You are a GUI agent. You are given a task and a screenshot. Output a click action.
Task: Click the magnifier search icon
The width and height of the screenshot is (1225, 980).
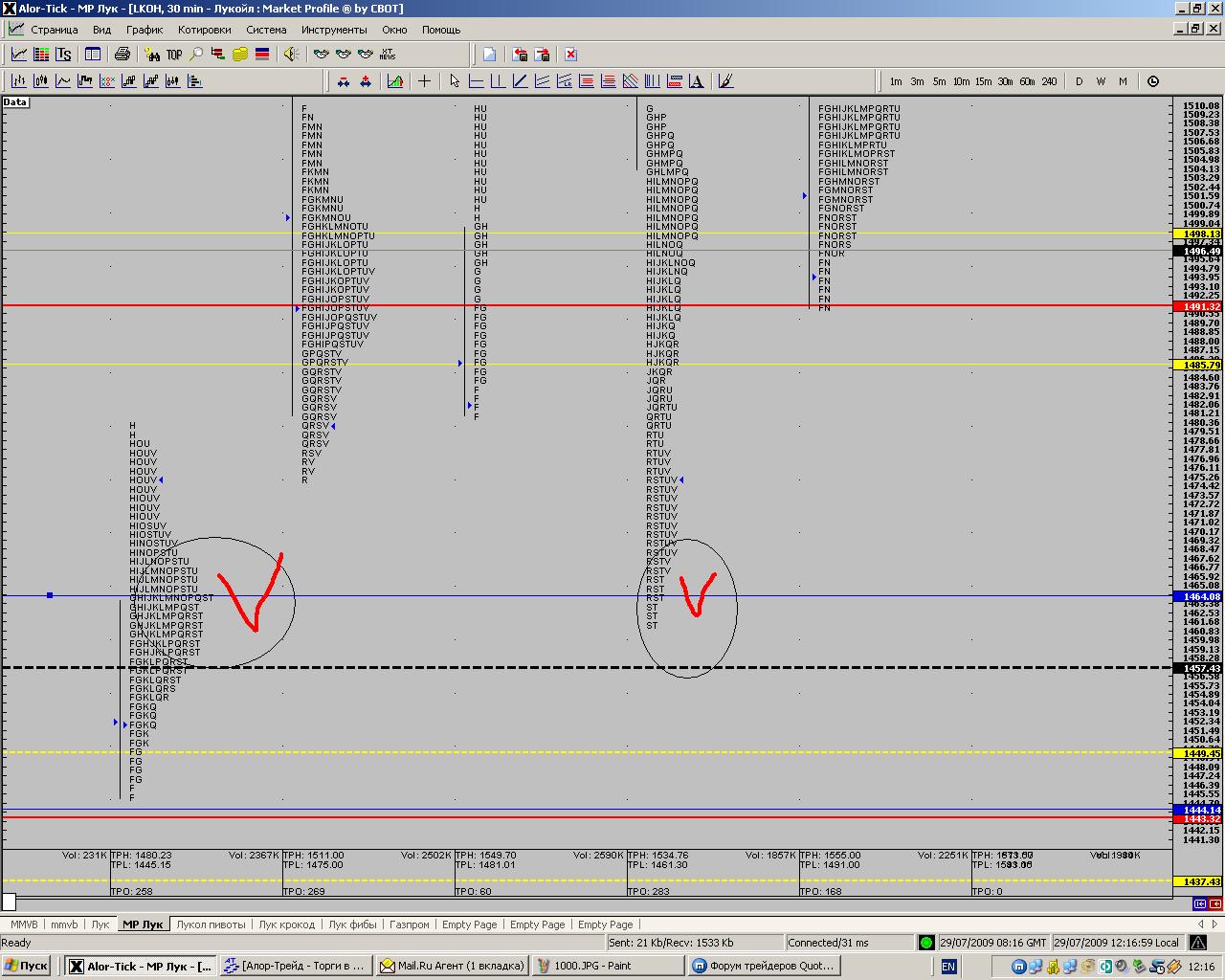pyautogui.click(x=196, y=55)
